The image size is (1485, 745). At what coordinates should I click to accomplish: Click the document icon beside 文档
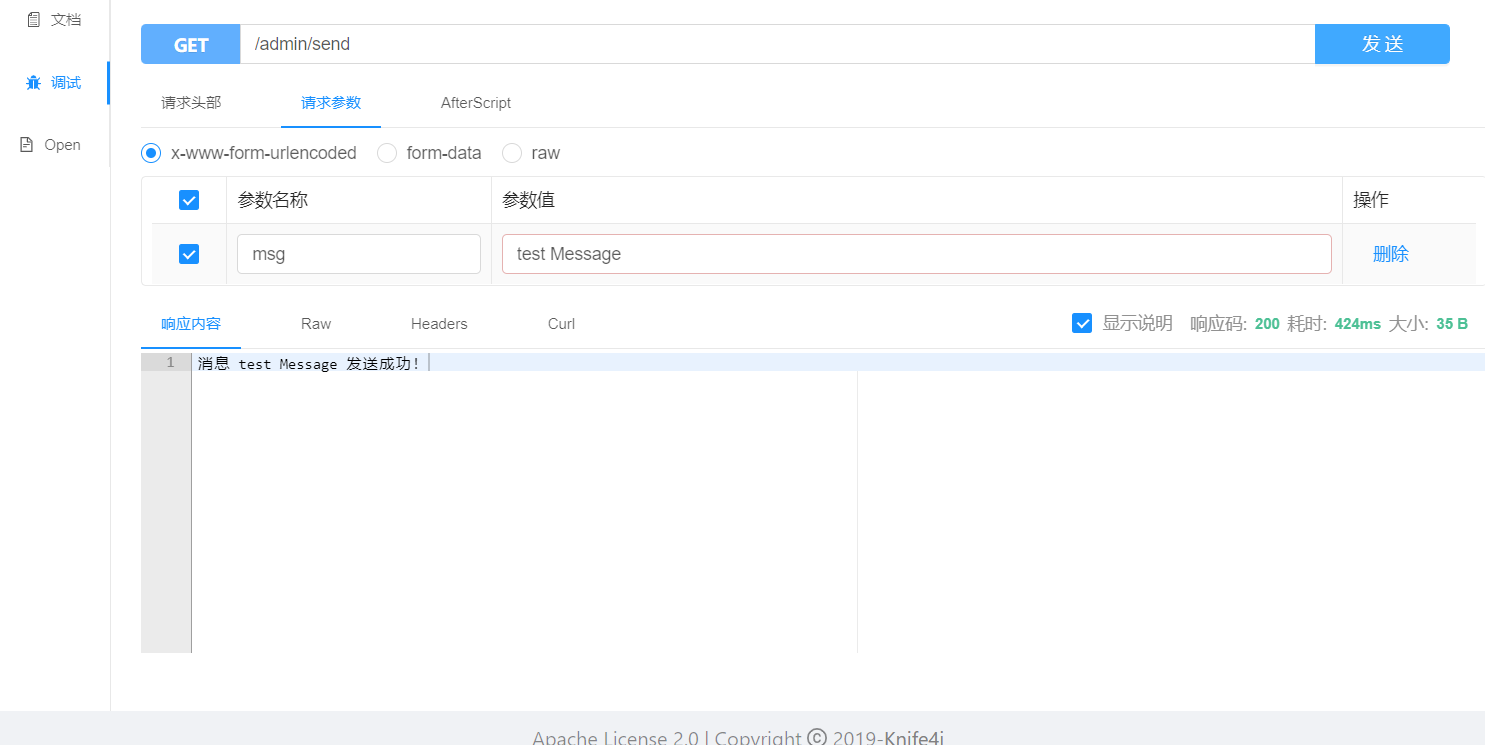33,19
